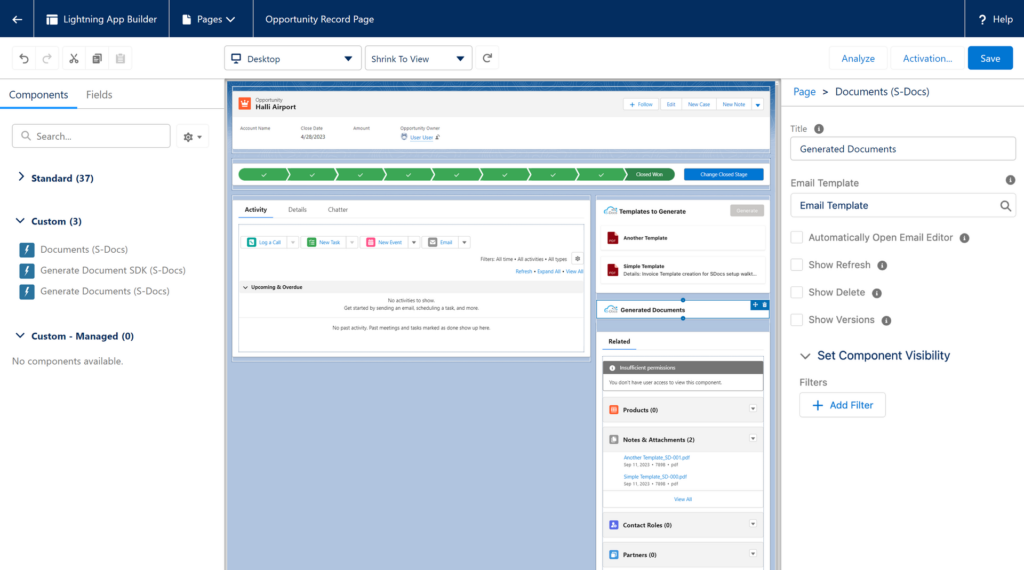Screen dimensions: 1024x570
Task: Click the cut scissors icon
Action: click(74, 59)
